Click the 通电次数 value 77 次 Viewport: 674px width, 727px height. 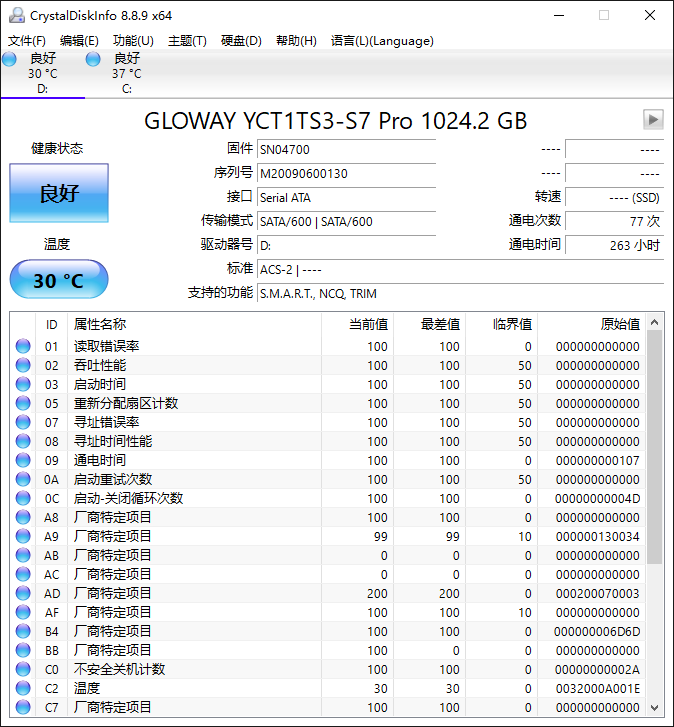pyautogui.click(x=615, y=222)
